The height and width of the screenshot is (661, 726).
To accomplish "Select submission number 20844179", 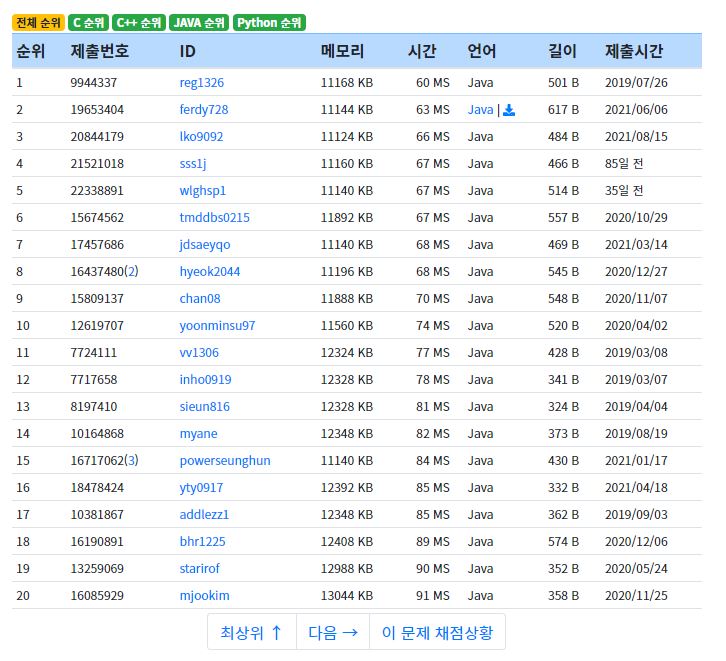I will tap(97, 137).
